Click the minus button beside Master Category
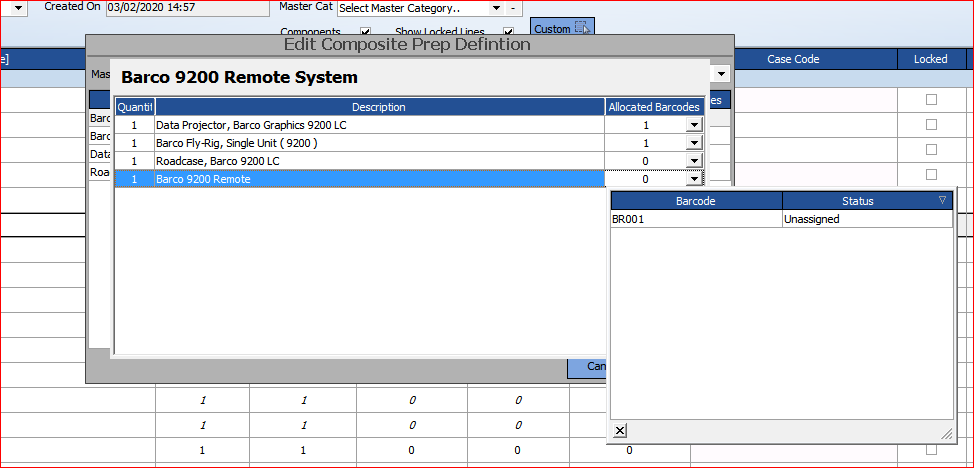 [513, 8]
